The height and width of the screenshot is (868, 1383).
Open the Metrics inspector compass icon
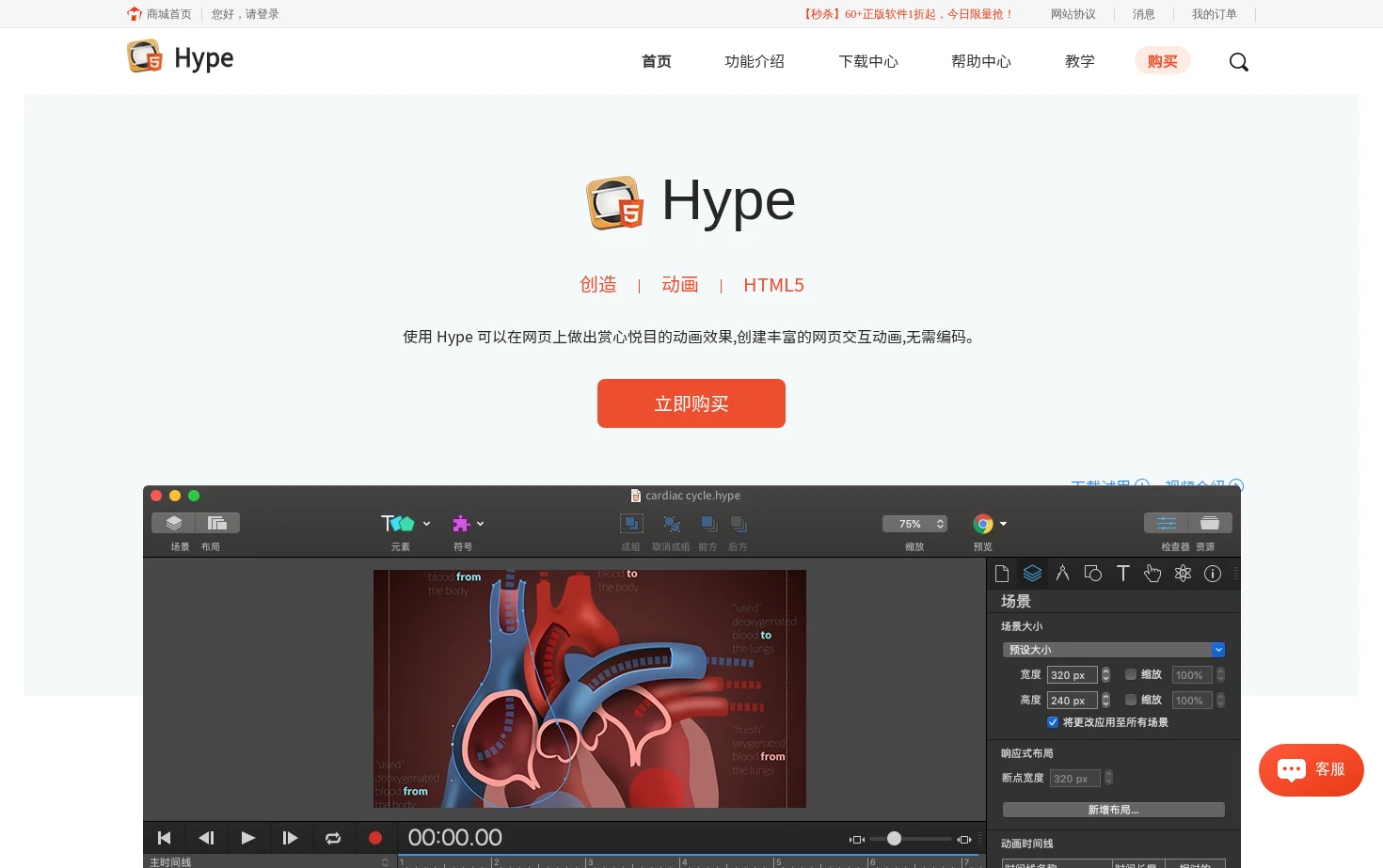pyautogui.click(x=1062, y=574)
